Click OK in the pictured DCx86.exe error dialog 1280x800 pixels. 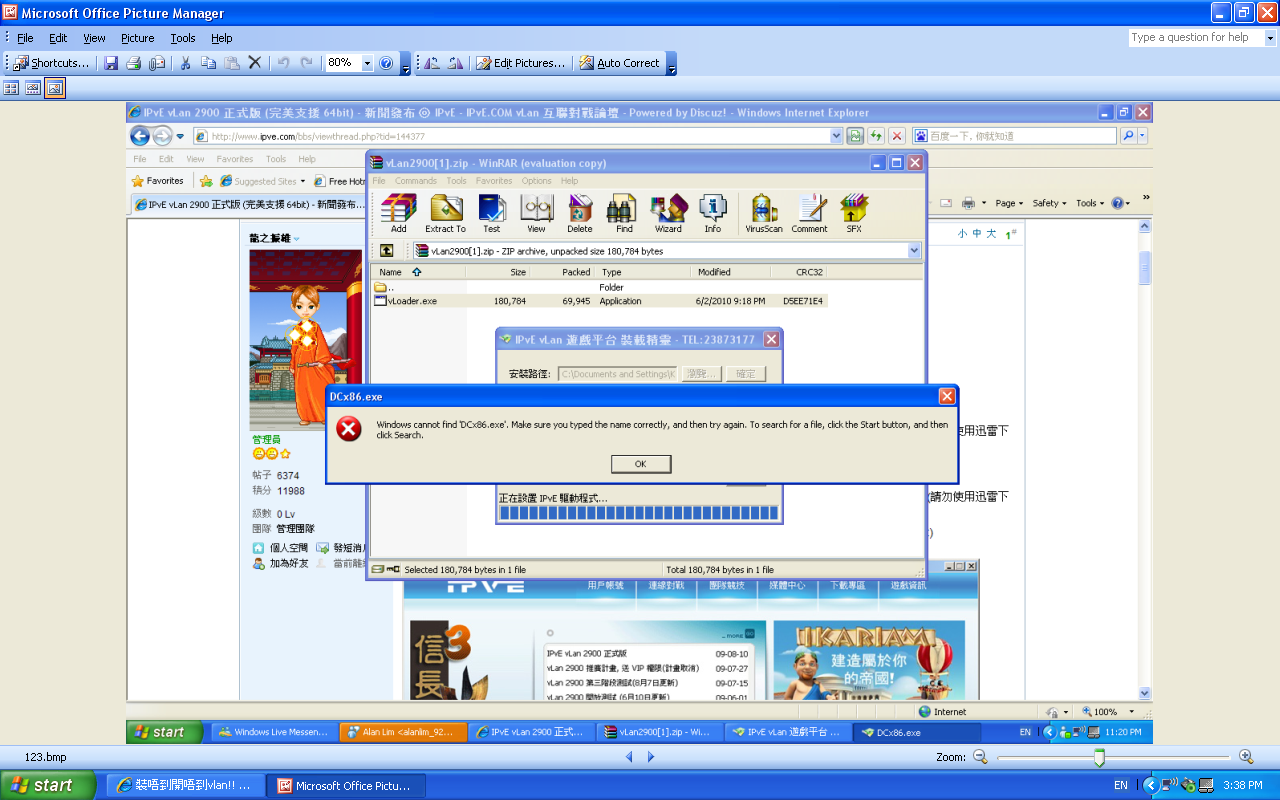(641, 464)
